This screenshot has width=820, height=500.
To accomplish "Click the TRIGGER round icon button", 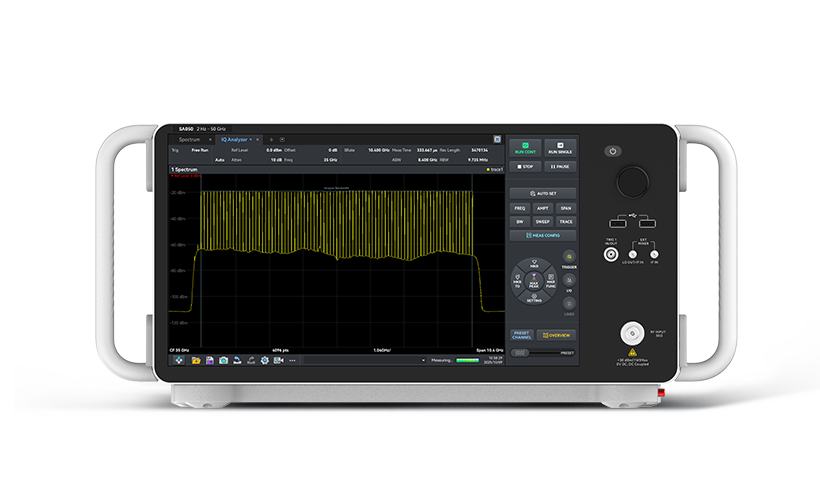I will (569, 256).
